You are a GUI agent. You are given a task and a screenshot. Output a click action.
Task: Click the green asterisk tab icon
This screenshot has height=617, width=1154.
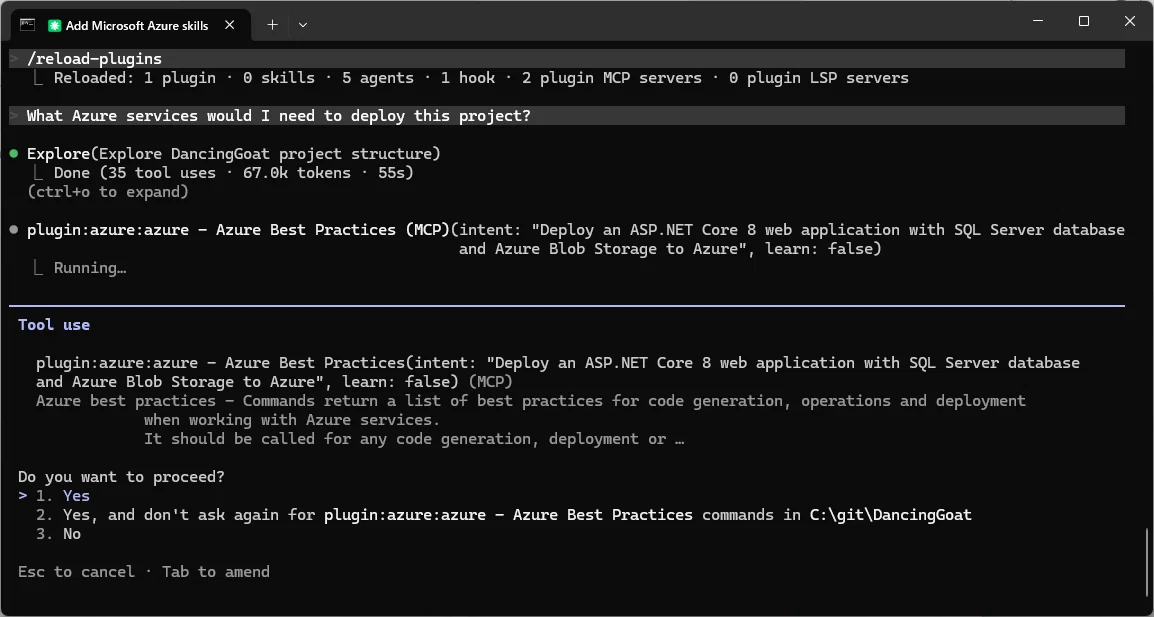(54, 25)
